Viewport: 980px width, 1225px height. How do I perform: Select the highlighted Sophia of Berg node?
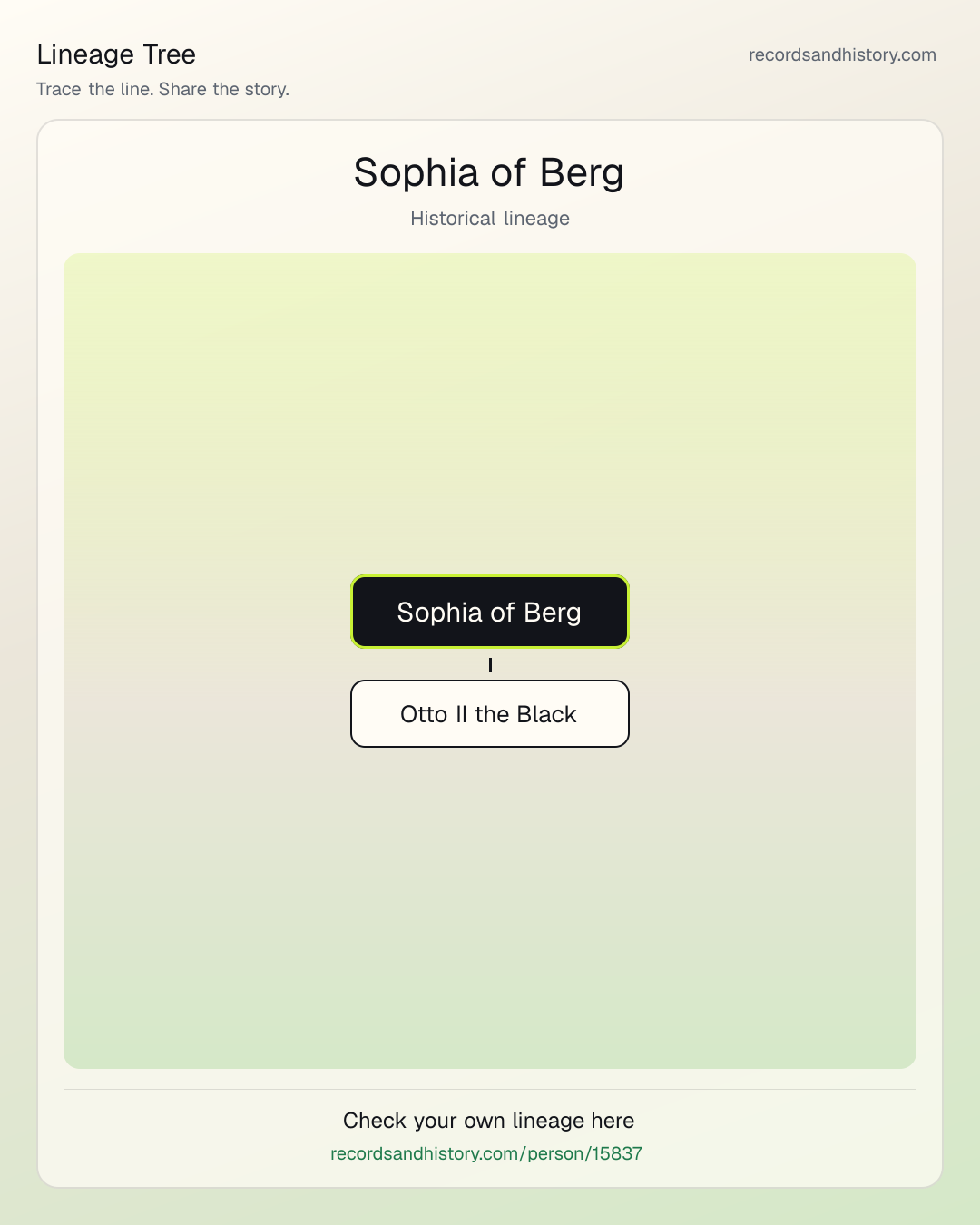490,612
